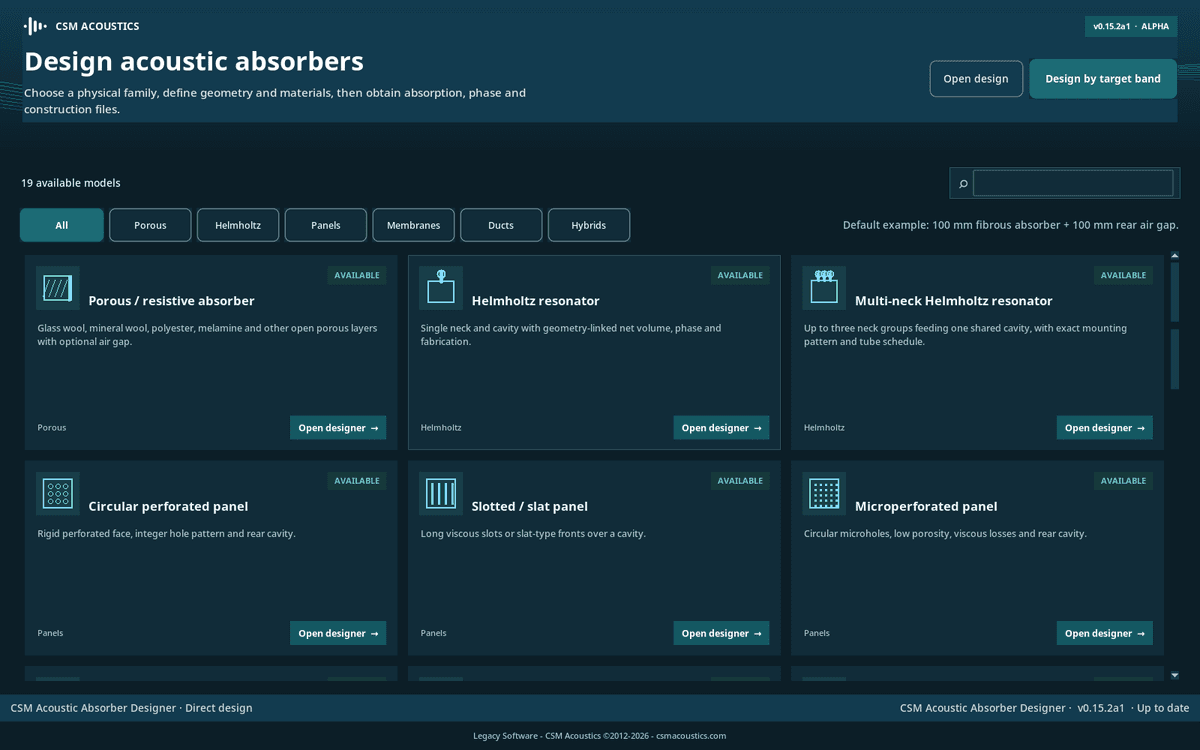The height and width of the screenshot is (750, 1200).
Task: Select the Hybrids filter tab
Action: [589, 225]
